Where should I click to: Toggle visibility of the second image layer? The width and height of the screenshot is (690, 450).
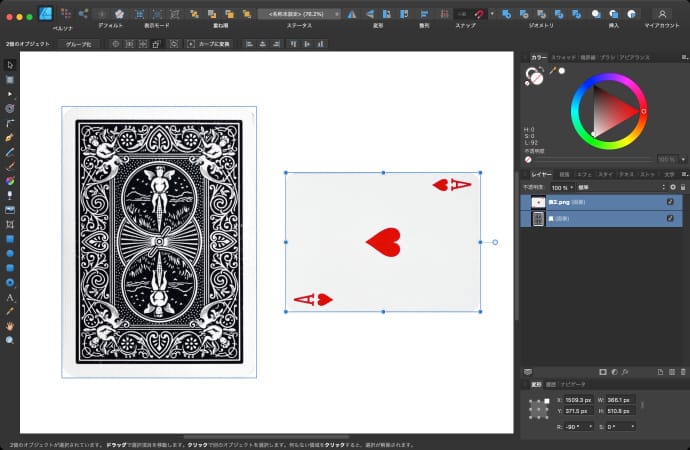pos(670,219)
